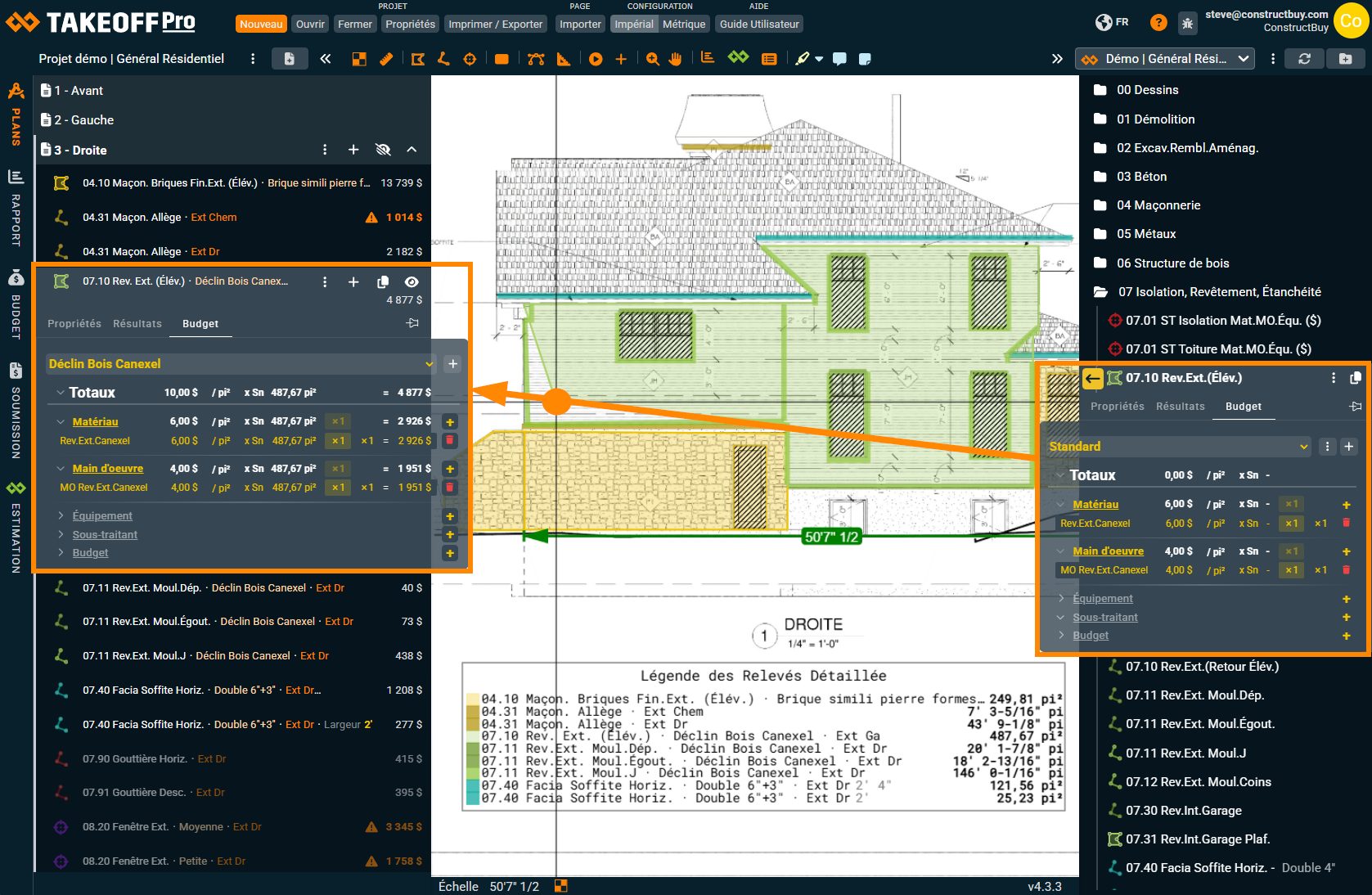Viewport: 1372px width, 895px height.
Task: Choose the highlighter annotation tool
Action: 803,59
